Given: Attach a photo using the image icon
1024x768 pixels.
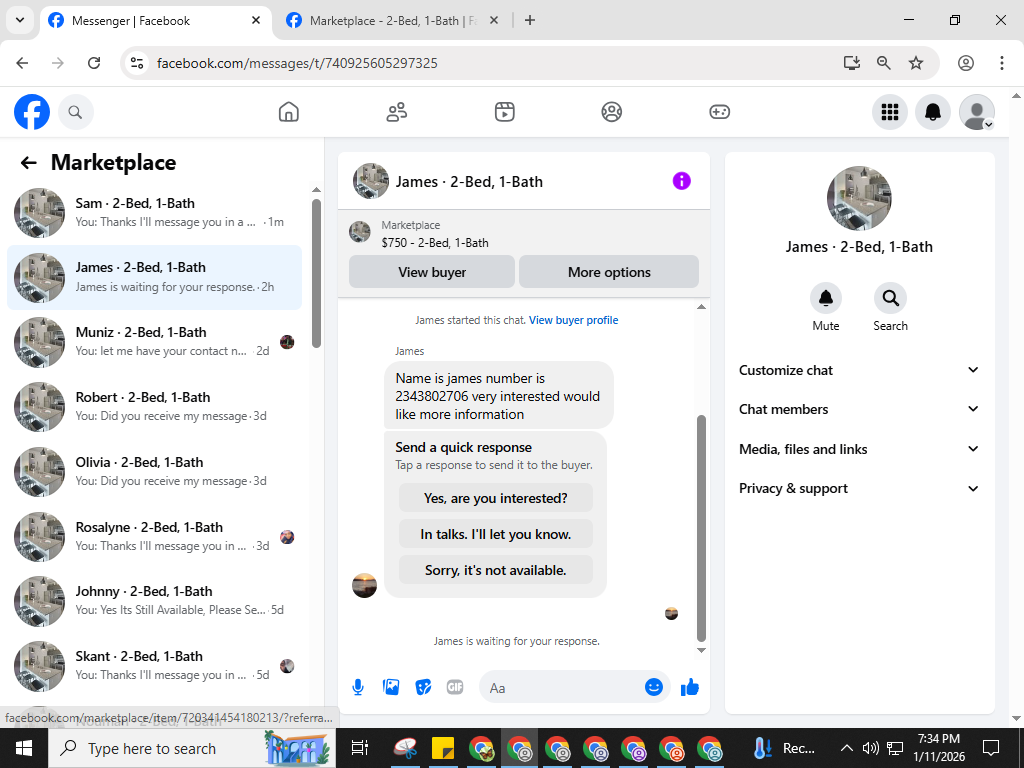Looking at the screenshot, I should [391, 687].
